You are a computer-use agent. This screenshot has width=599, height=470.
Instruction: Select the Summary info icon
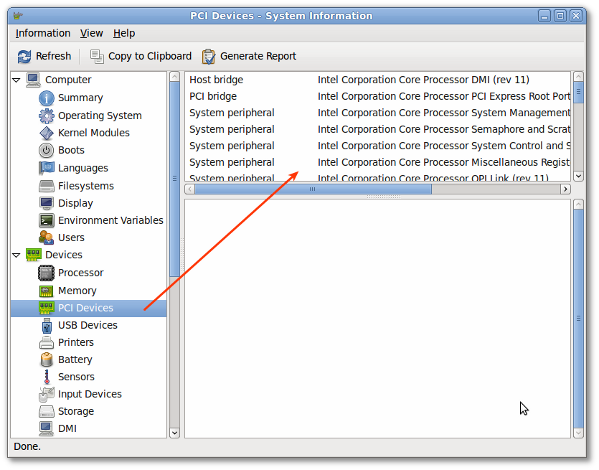[46, 98]
